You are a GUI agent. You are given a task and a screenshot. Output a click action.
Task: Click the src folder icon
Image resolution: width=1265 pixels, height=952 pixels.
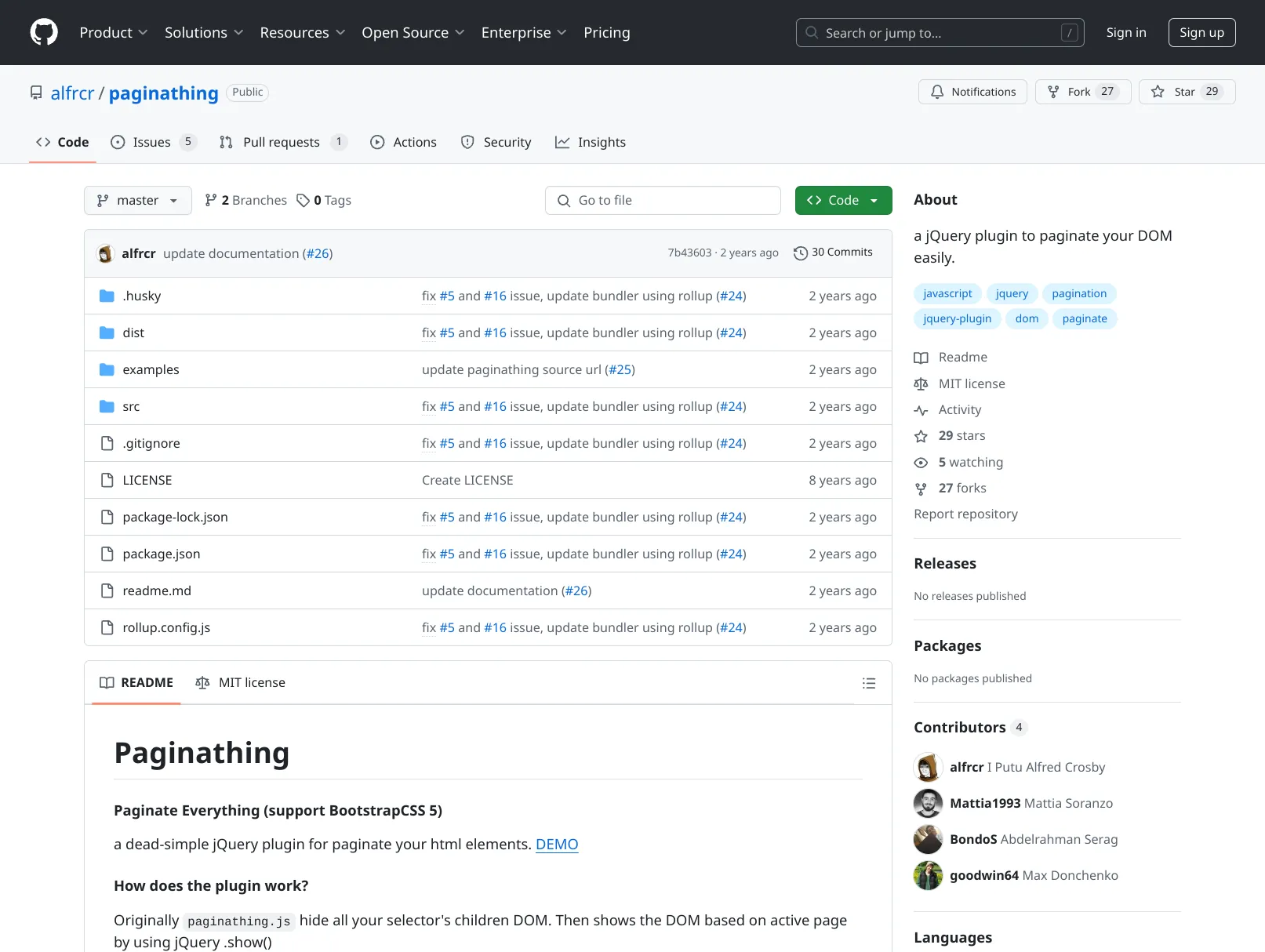pyautogui.click(x=107, y=406)
